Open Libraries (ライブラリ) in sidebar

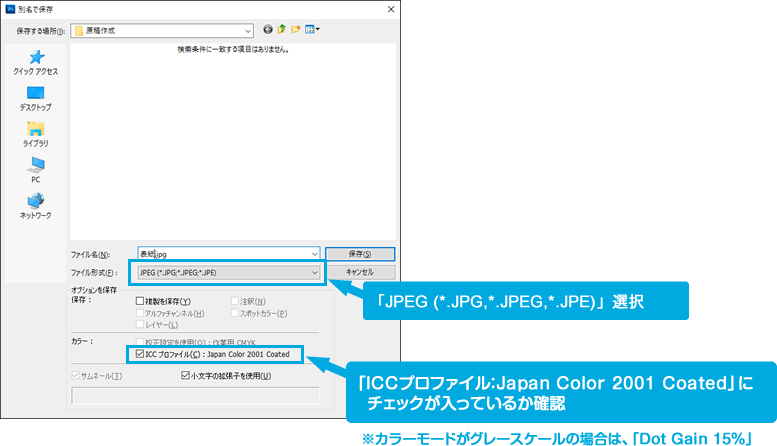point(36,134)
